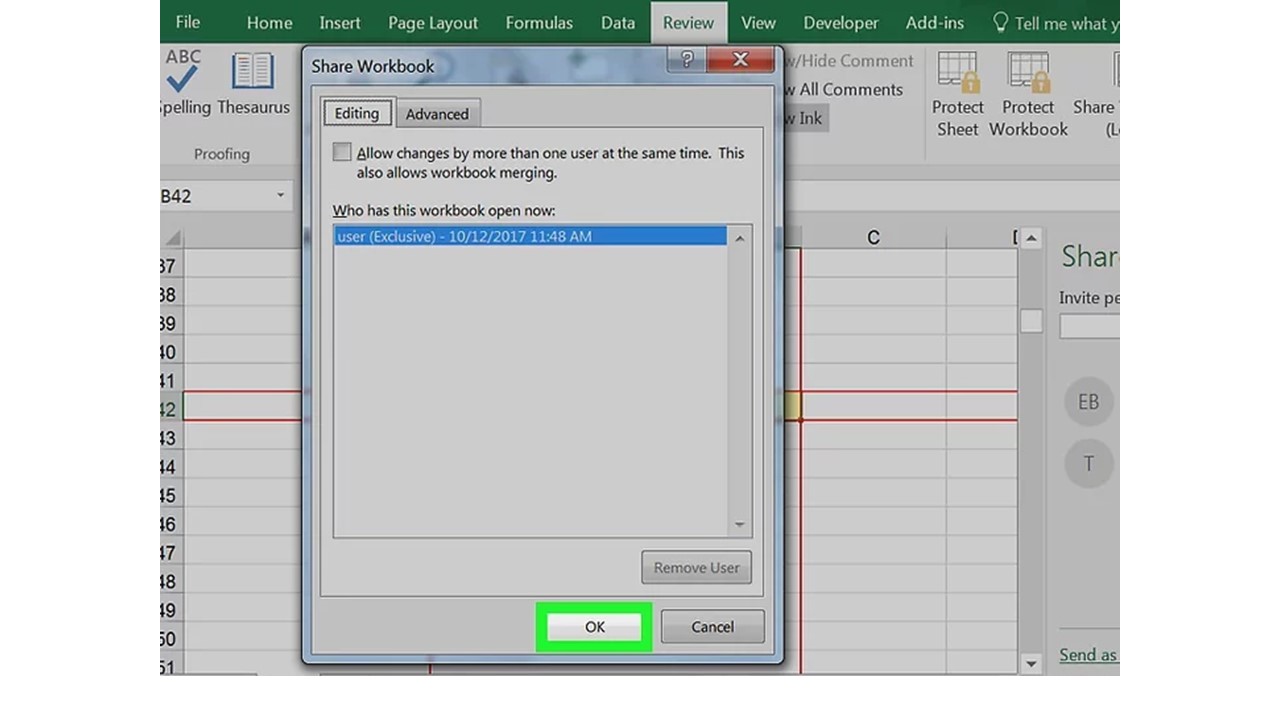Open the dialog help question mark
Viewport: 1280px width, 720px height.
(x=686, y=60)
